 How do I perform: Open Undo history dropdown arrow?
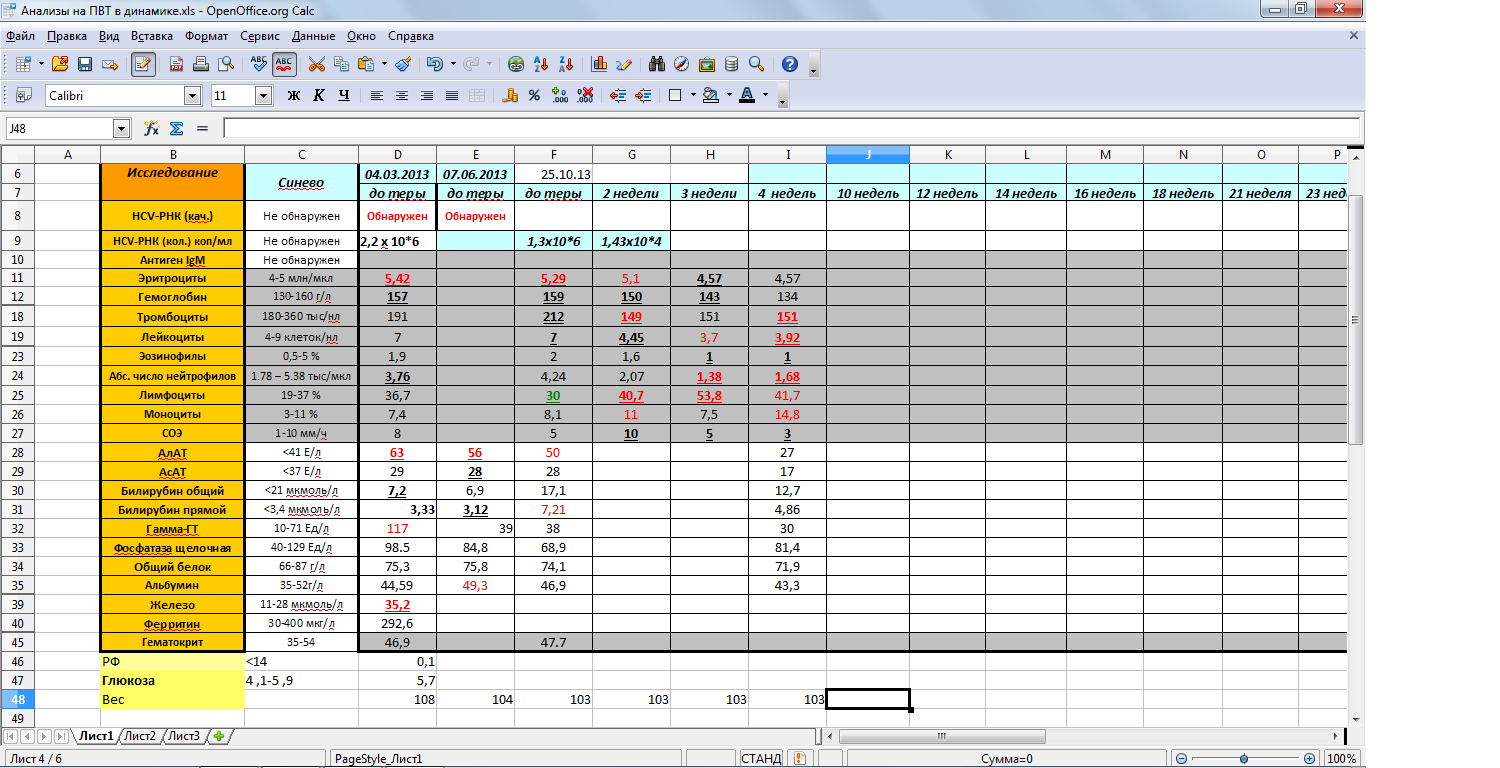tap(453, 64)
